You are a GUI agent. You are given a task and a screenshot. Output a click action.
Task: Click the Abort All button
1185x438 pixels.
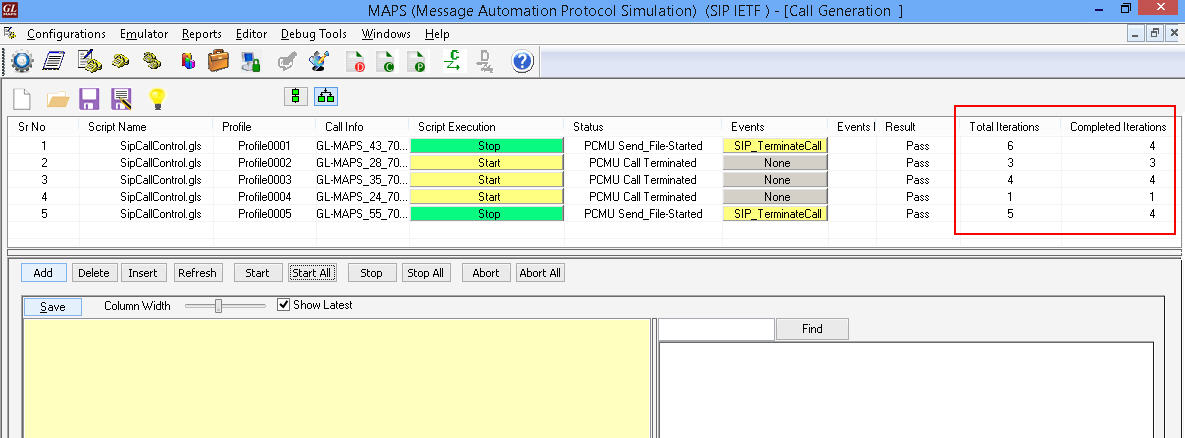540,273
